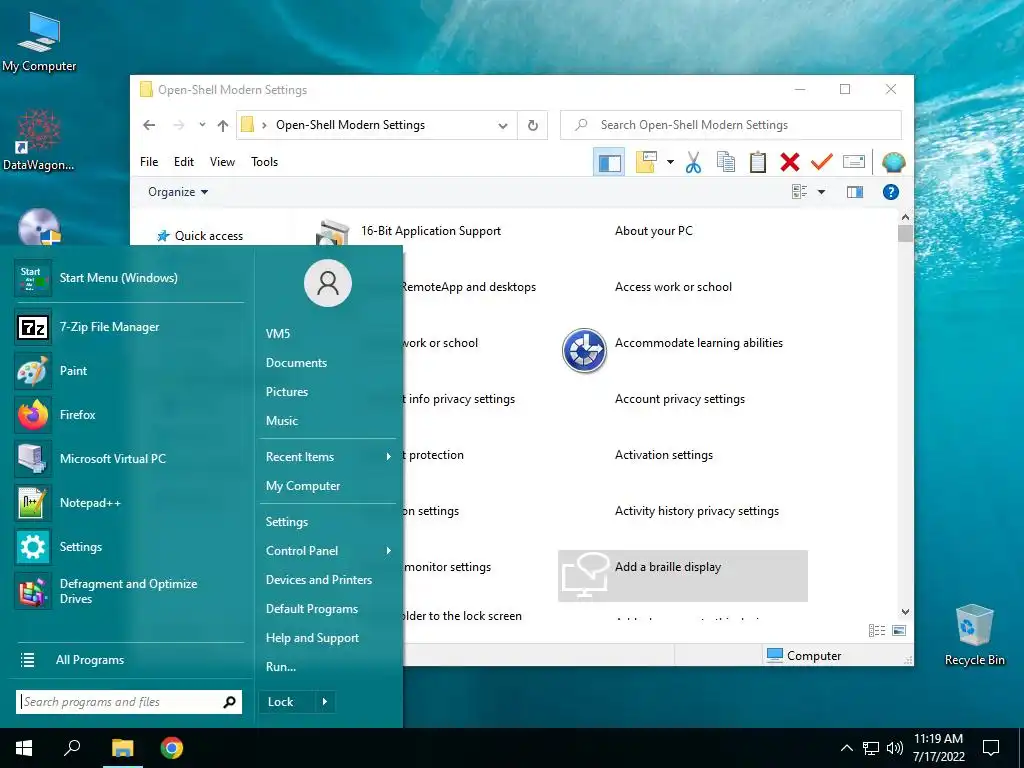This screenshot has height=768, width=1024.
Task: Toggle the preview pane button
Action: click(x=855, y=192)
